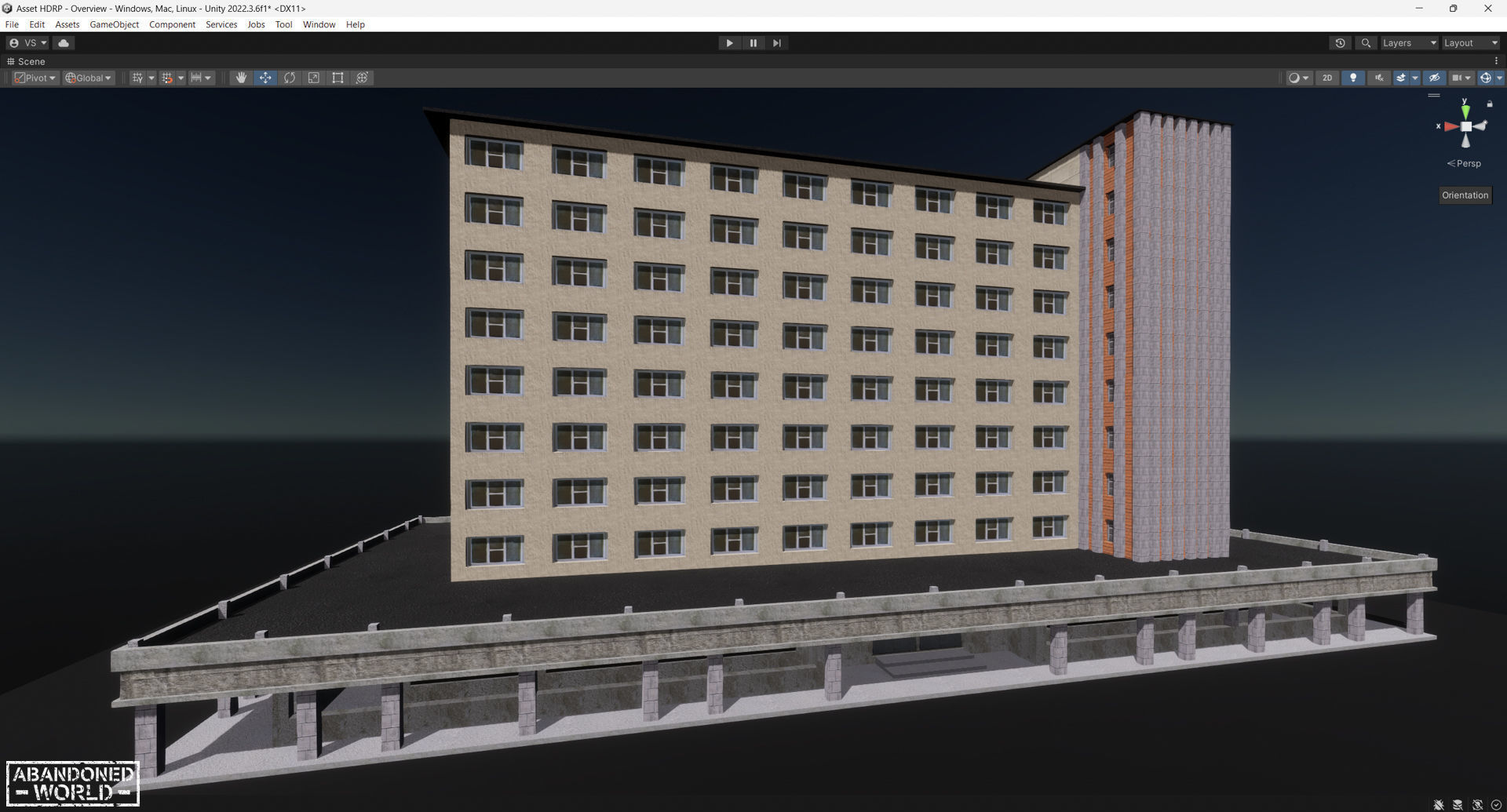1507x812 pixels.
Task: Expand the snap increment settings arrow
Action: tap(208, 78)
